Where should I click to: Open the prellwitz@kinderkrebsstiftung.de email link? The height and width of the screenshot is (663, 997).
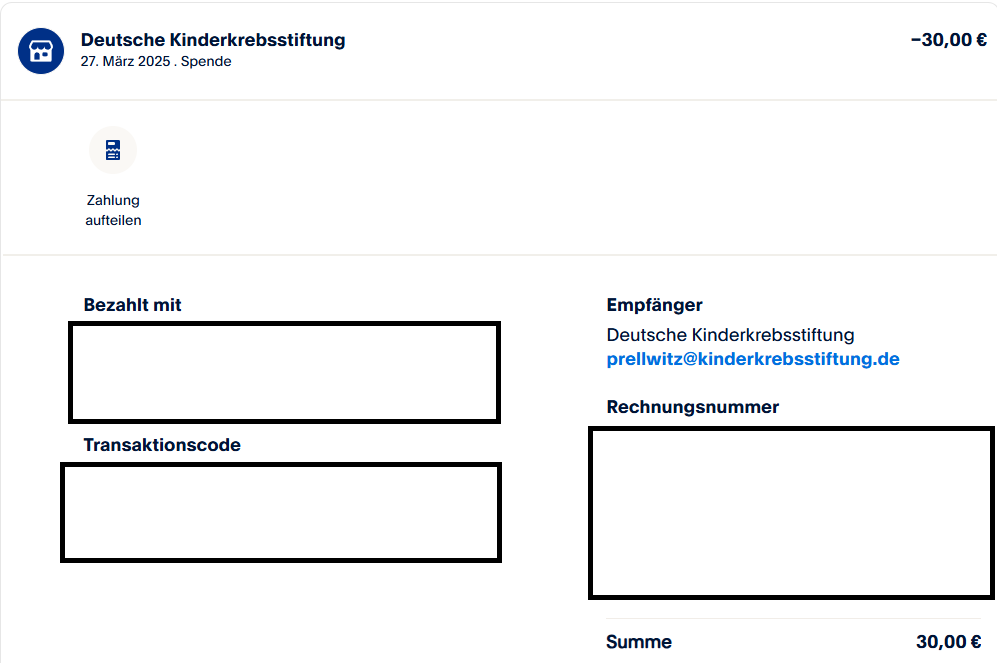(753, 359)
